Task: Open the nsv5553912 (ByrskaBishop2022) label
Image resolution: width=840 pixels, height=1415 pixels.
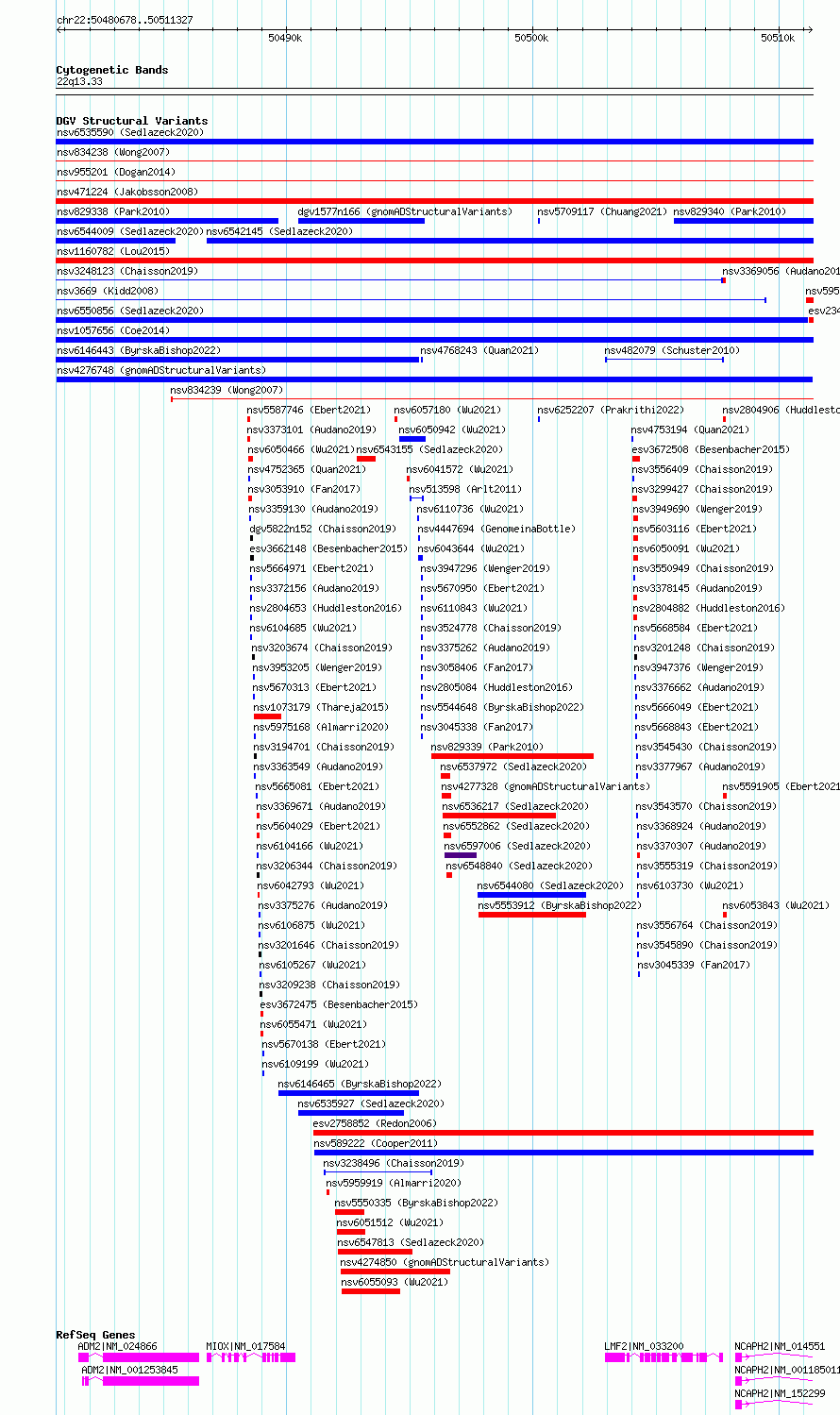Action: pyautogui.click(x=559, y=905)
